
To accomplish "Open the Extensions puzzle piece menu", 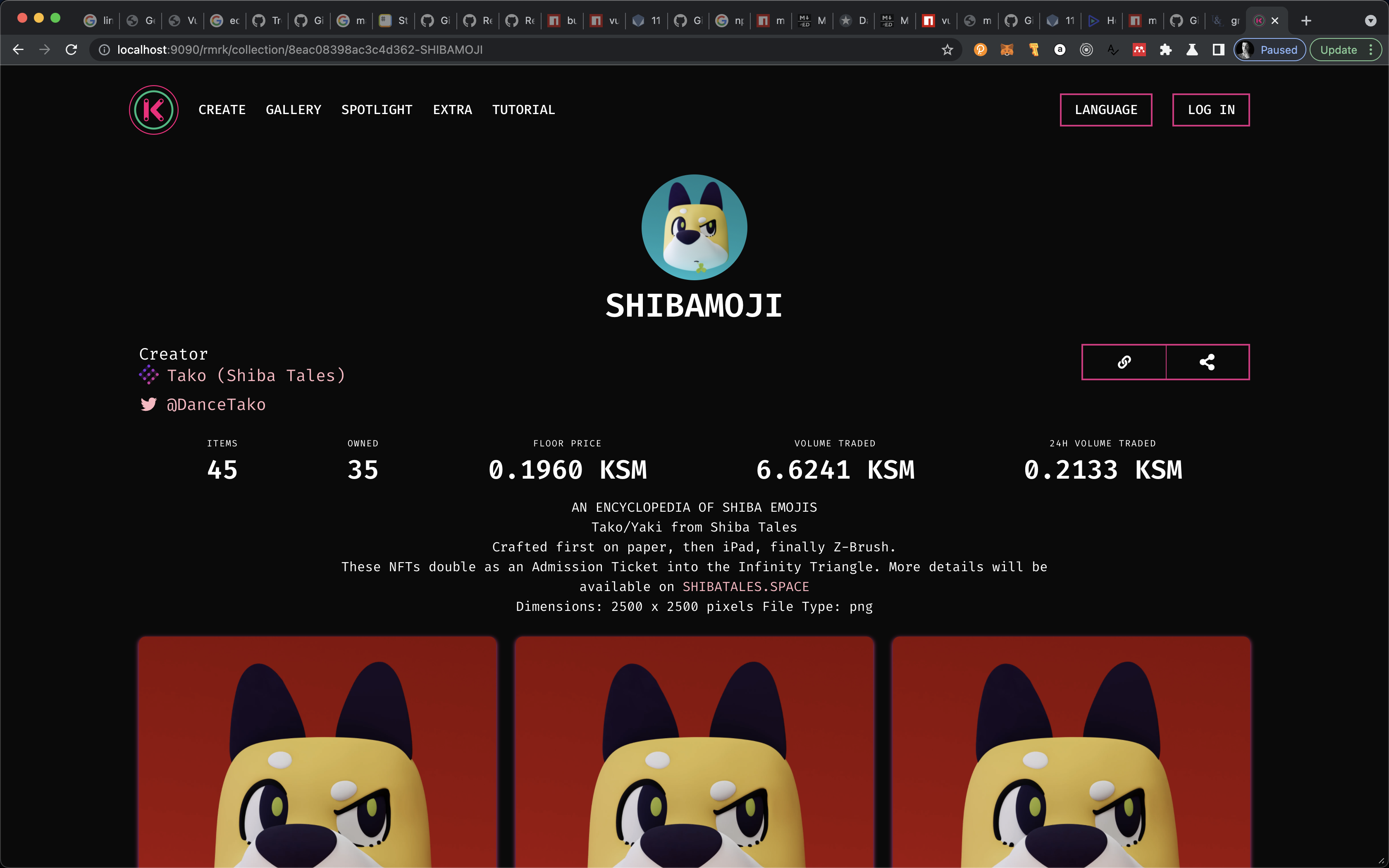I will (1165, 50).
